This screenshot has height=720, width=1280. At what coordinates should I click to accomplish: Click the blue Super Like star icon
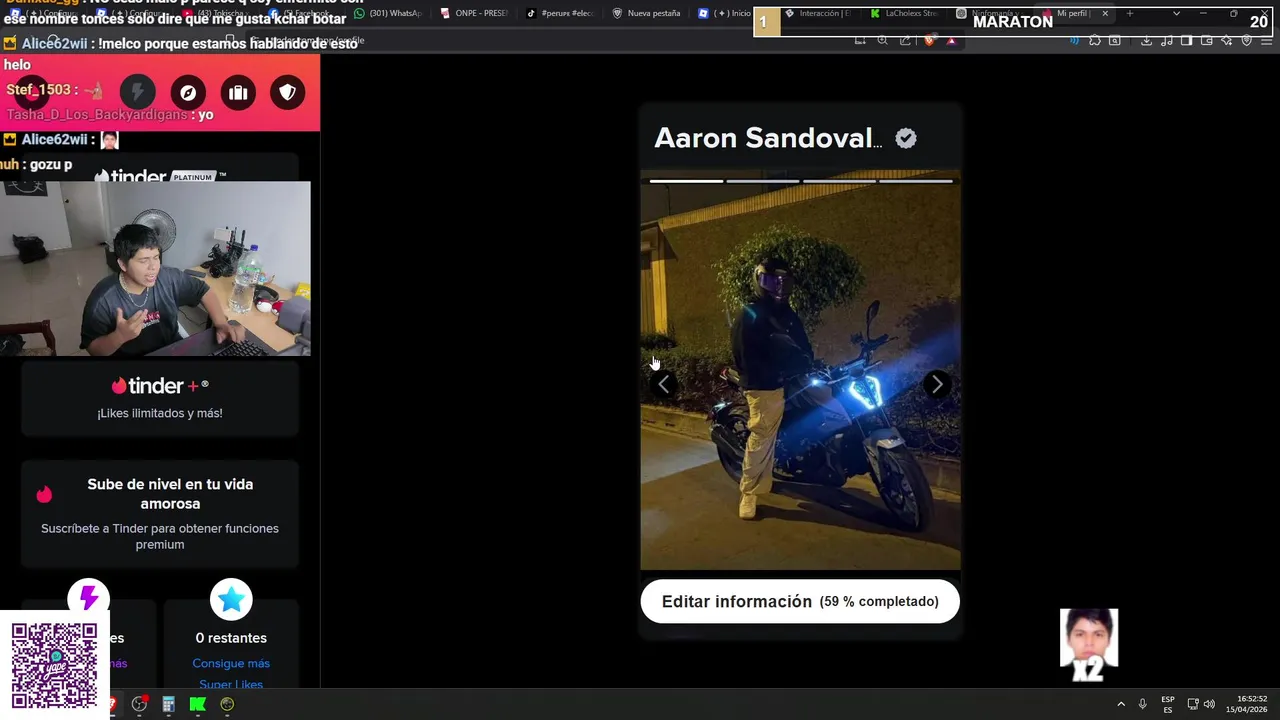[231, 599]
